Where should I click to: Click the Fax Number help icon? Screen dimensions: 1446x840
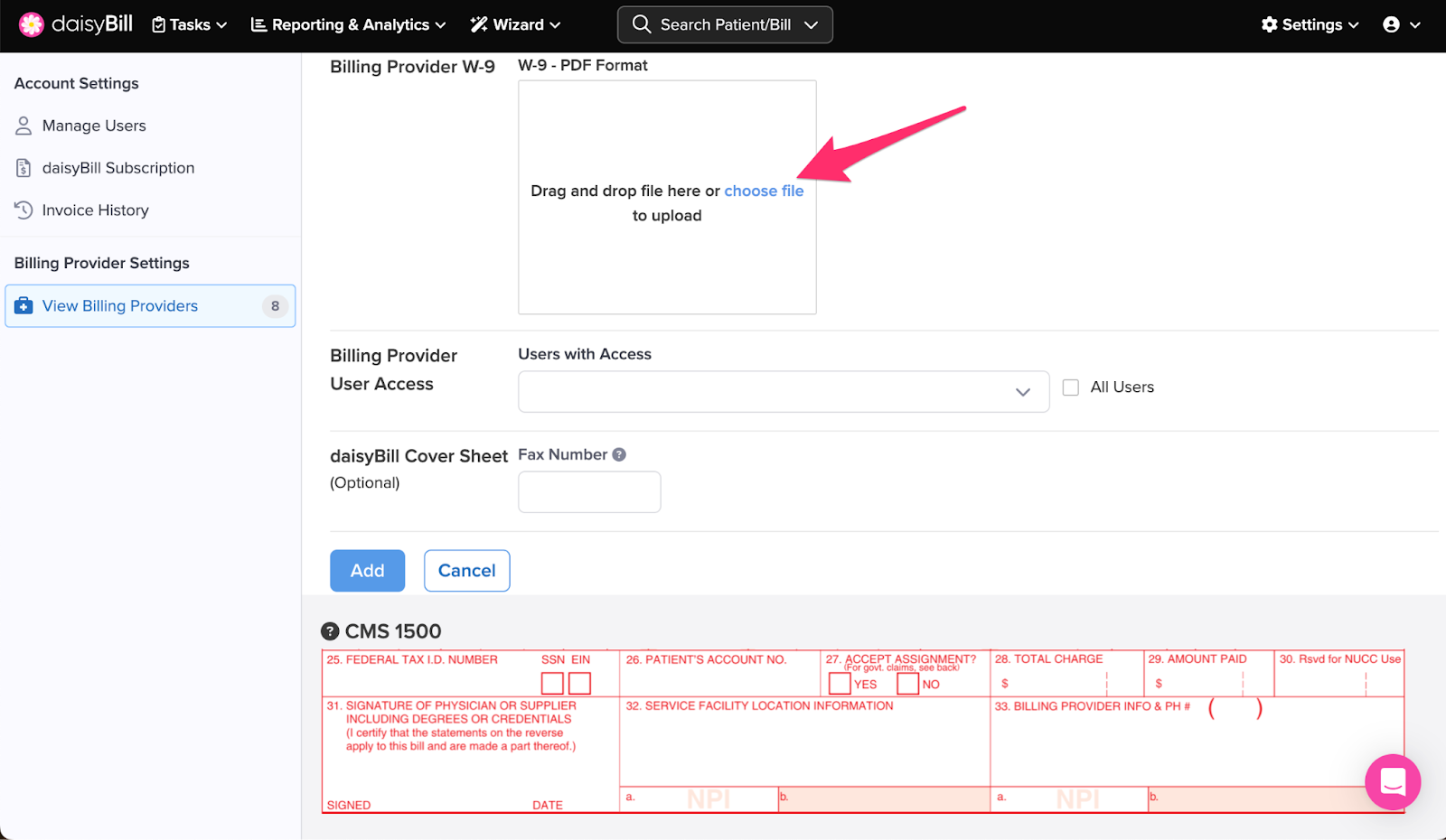[619, 454]
